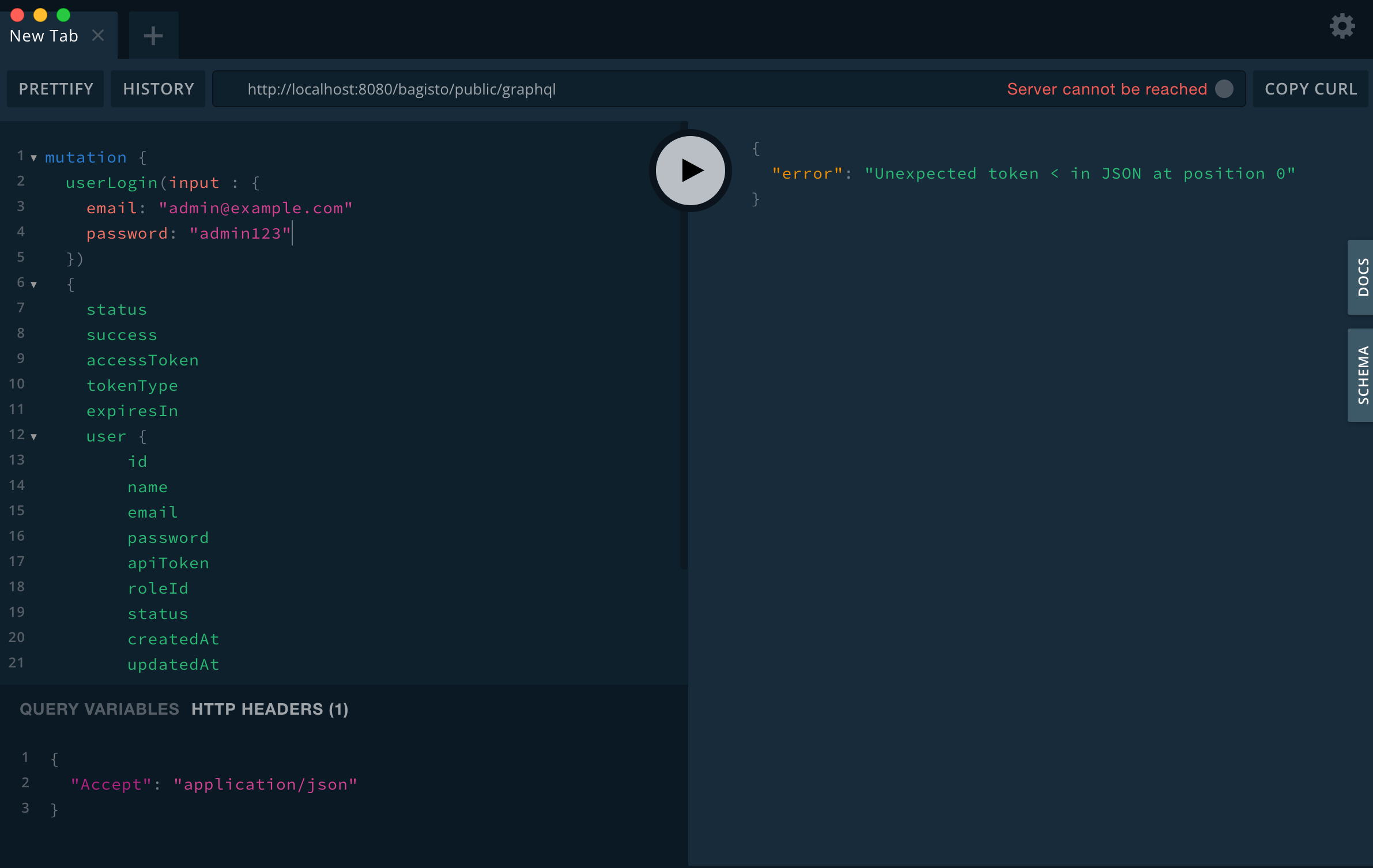The height and width of the screenshot is (868, 1373).
Task: Click the createdAt field in the query
Action: pyautogui.click(x=173, y=639)
